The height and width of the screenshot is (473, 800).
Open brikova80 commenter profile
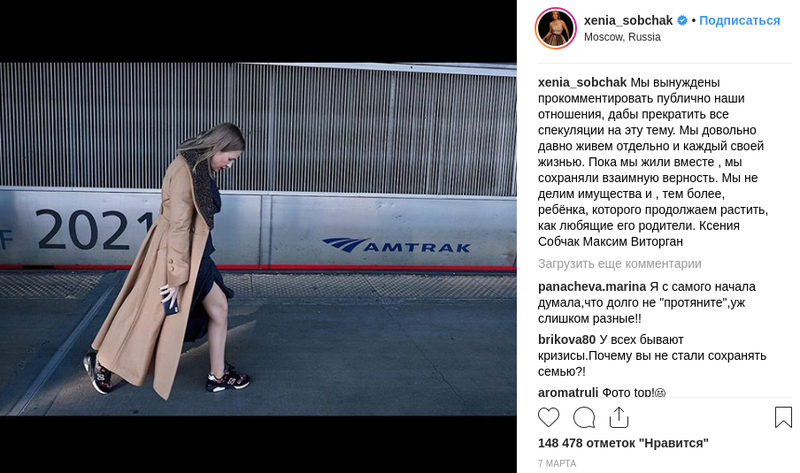click(x=566, y=339)
